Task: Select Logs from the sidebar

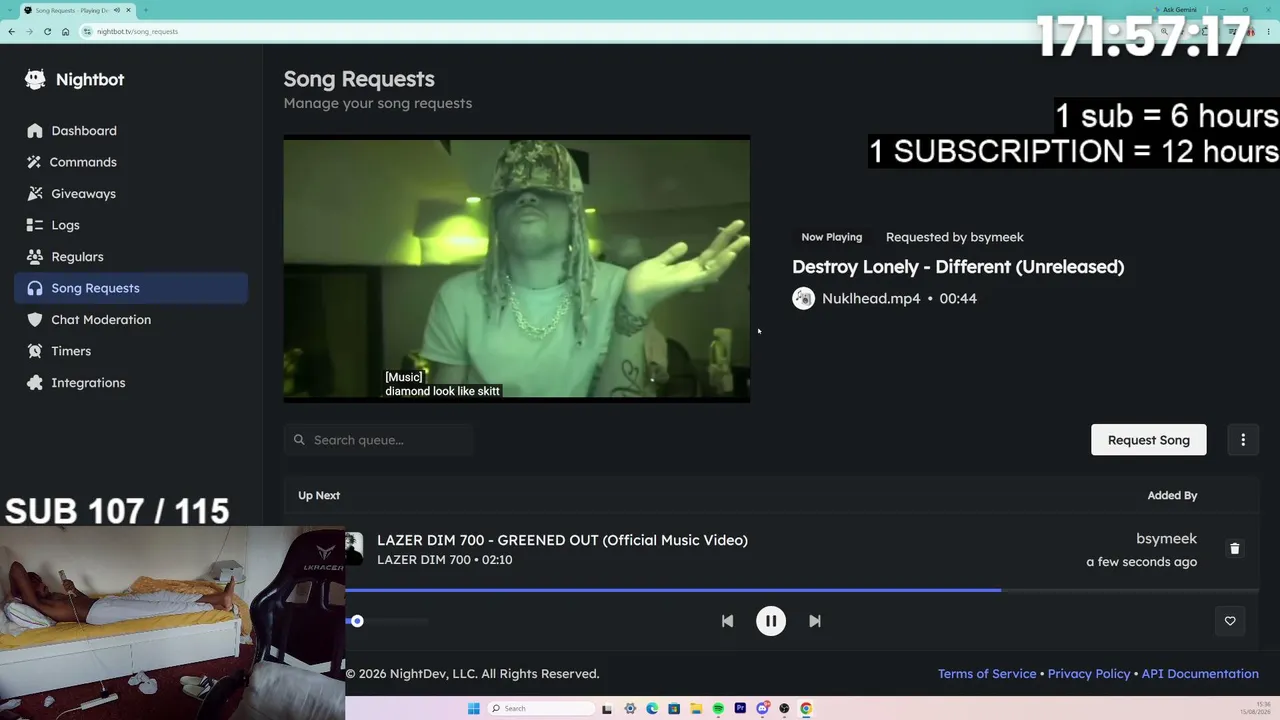Action: [131, 225]
